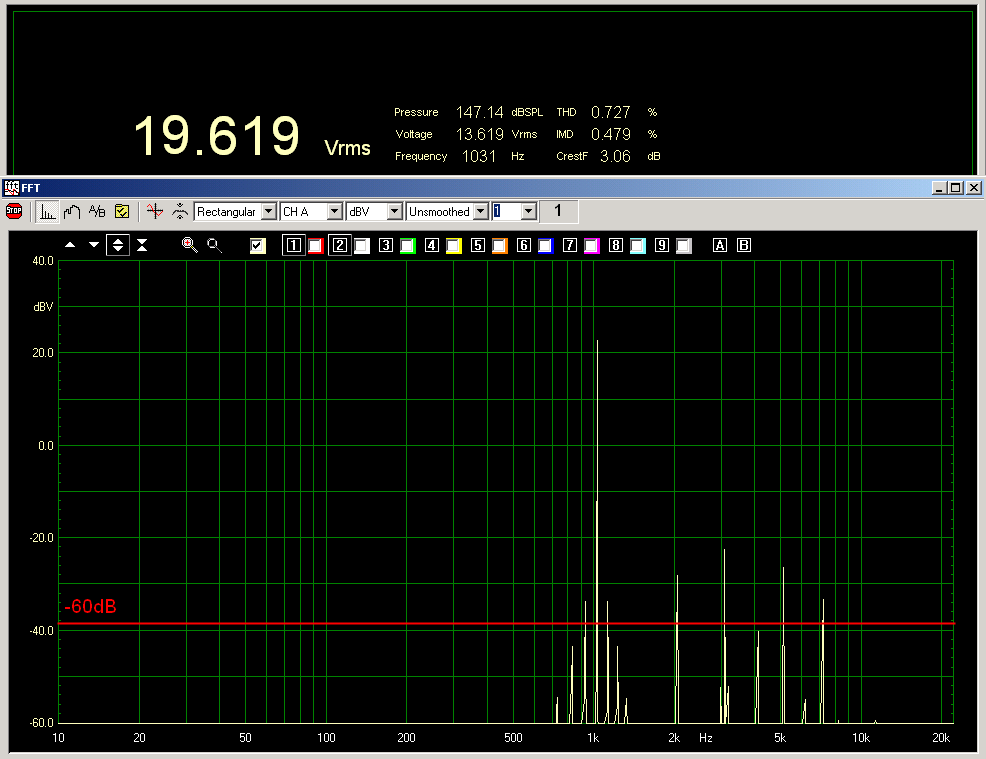The width and height of the screenshot is (986, 759).
Task: Select overlay number 9 button
Action: pos(662,245)
